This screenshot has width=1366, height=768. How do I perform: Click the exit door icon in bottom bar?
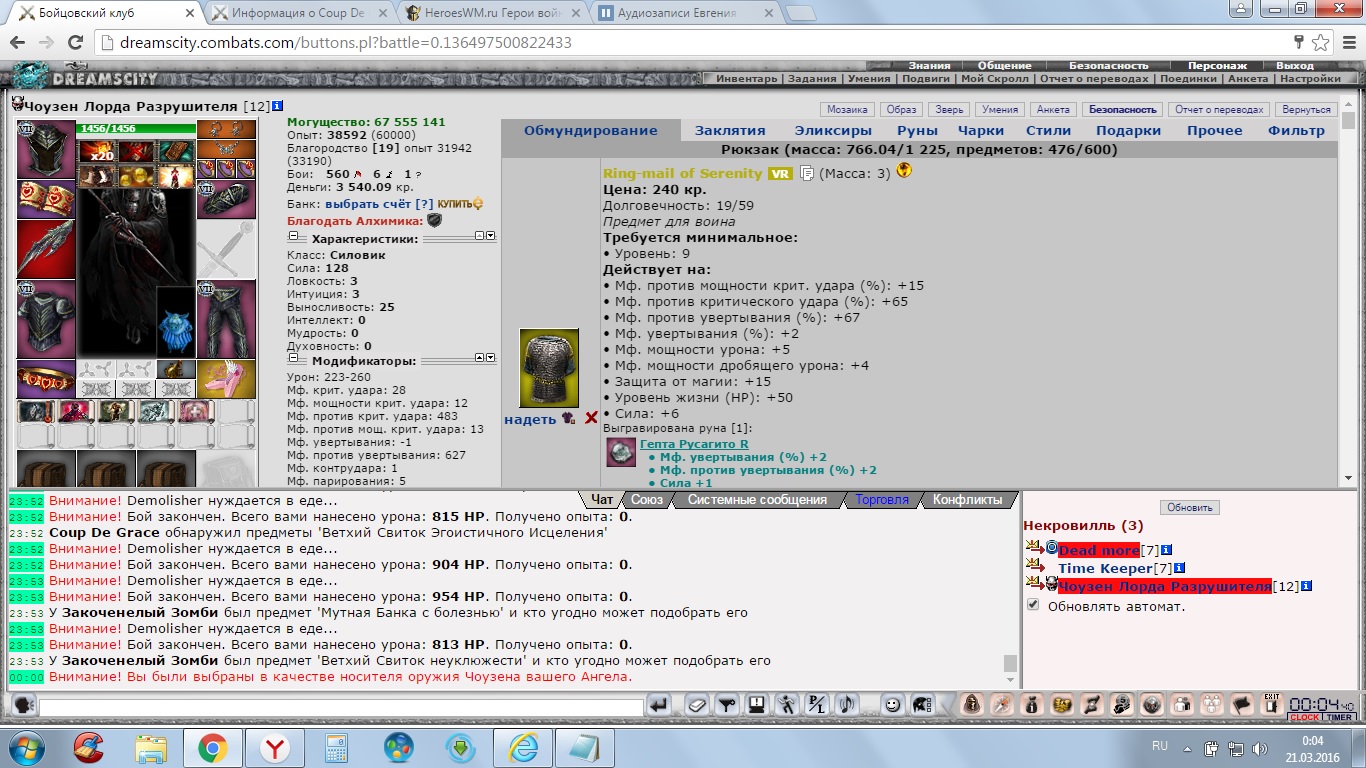click(1271, 703)
